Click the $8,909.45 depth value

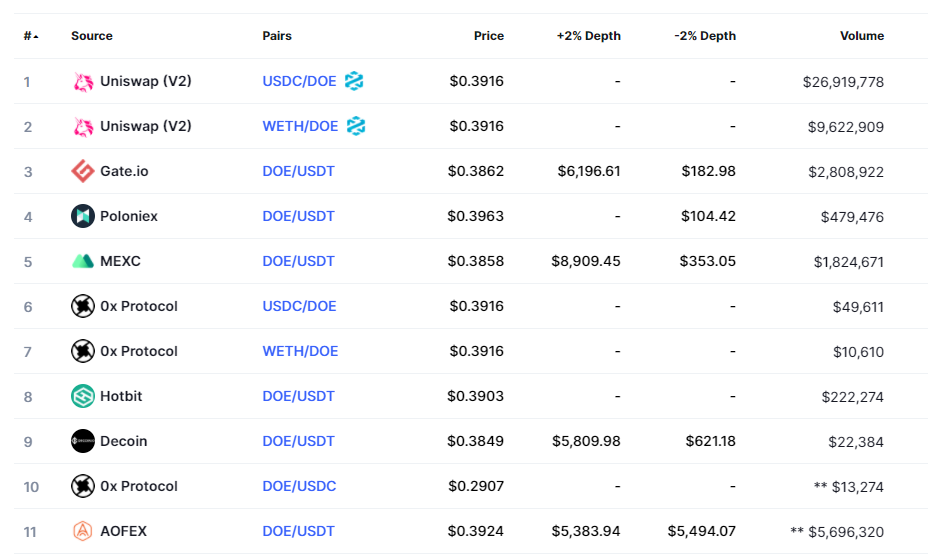586,261
